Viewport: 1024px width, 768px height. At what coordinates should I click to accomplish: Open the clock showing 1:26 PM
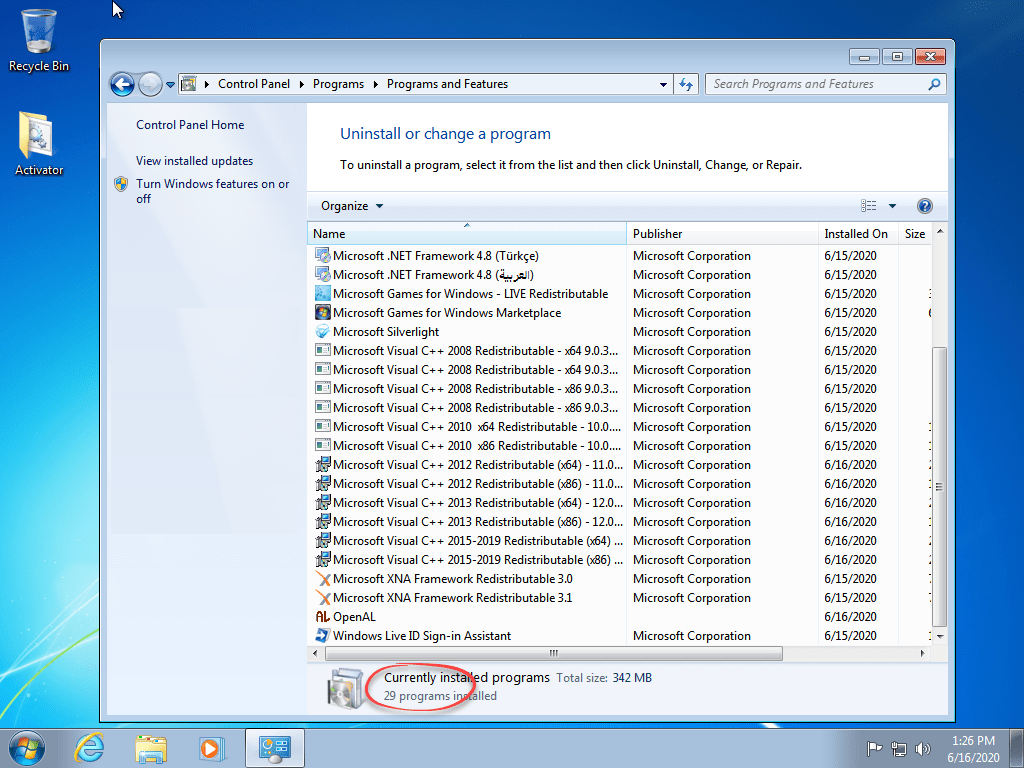click(x=973, y=749)
